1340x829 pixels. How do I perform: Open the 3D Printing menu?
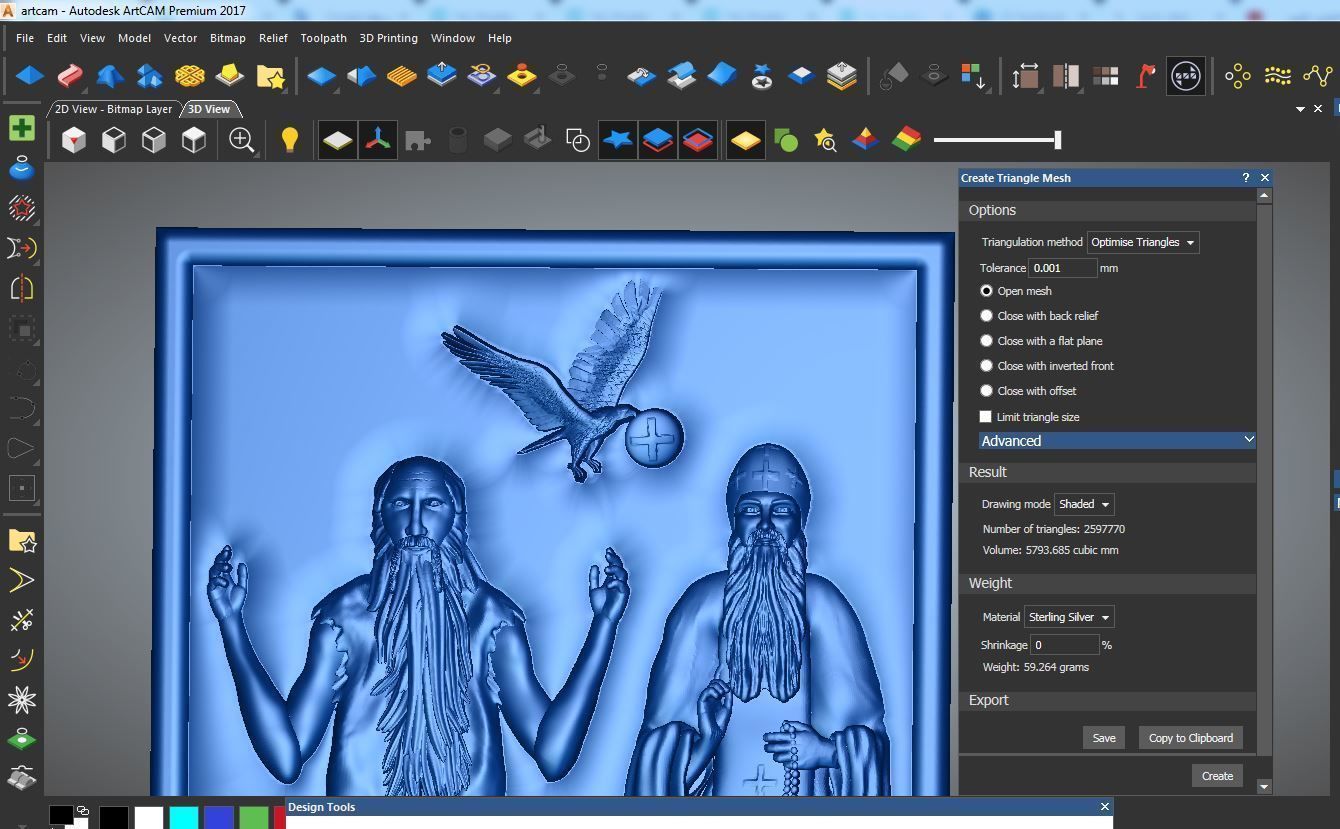[x=388, y=38]
